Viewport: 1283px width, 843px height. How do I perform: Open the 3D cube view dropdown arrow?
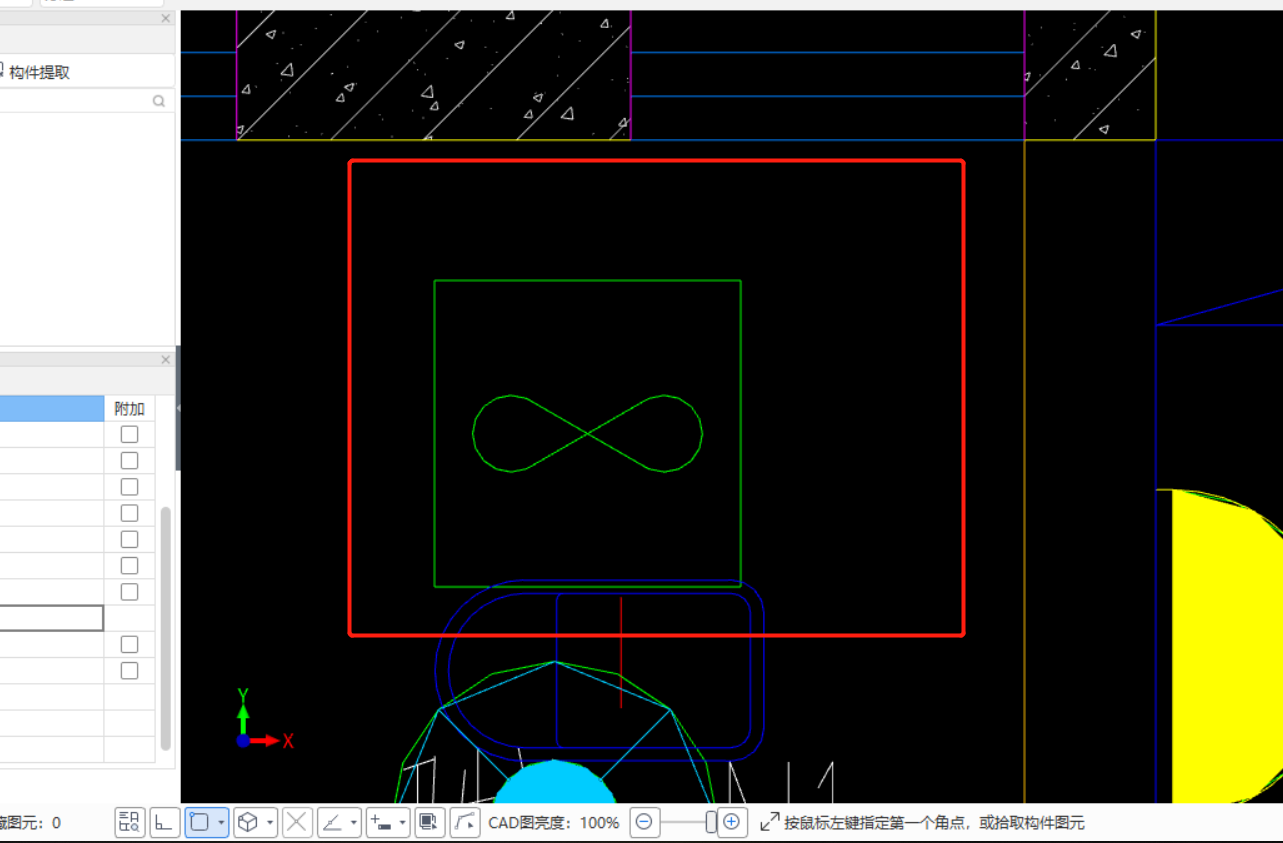[x=270, y=823]
